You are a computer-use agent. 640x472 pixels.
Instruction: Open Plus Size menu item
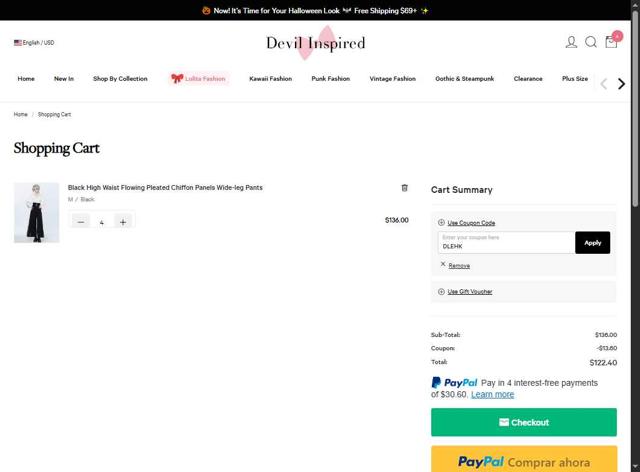click(575, 79)
